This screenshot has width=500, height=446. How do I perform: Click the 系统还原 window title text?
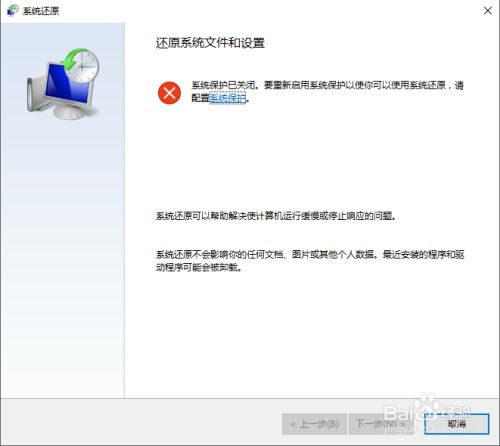(x=41, y=11)
